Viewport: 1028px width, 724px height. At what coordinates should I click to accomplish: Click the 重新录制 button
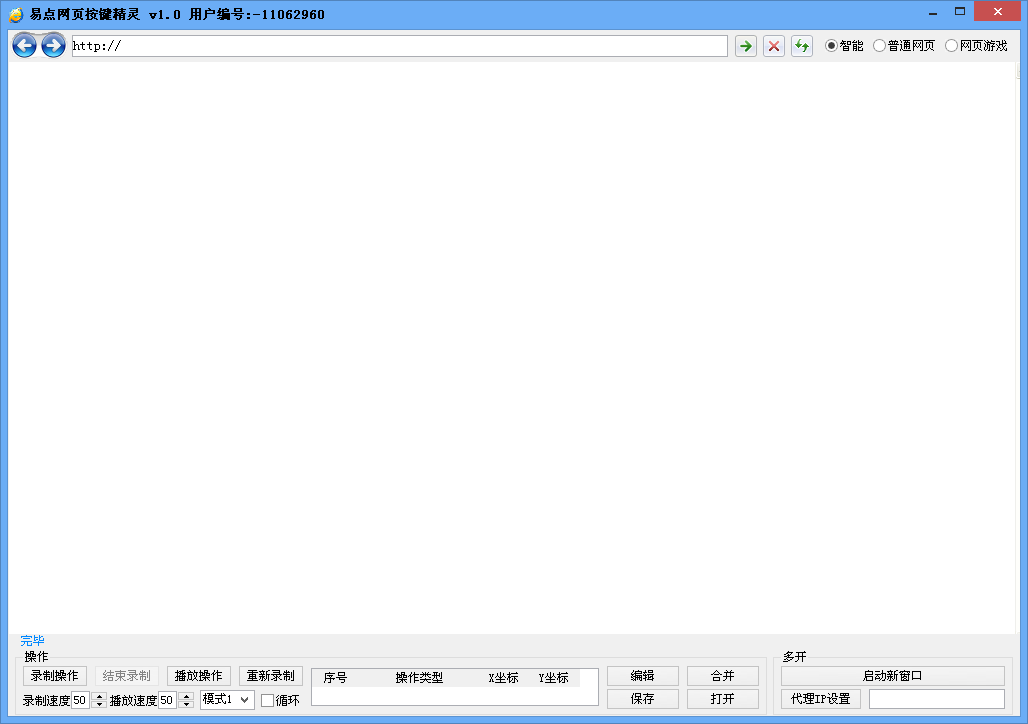pos(271,675)
